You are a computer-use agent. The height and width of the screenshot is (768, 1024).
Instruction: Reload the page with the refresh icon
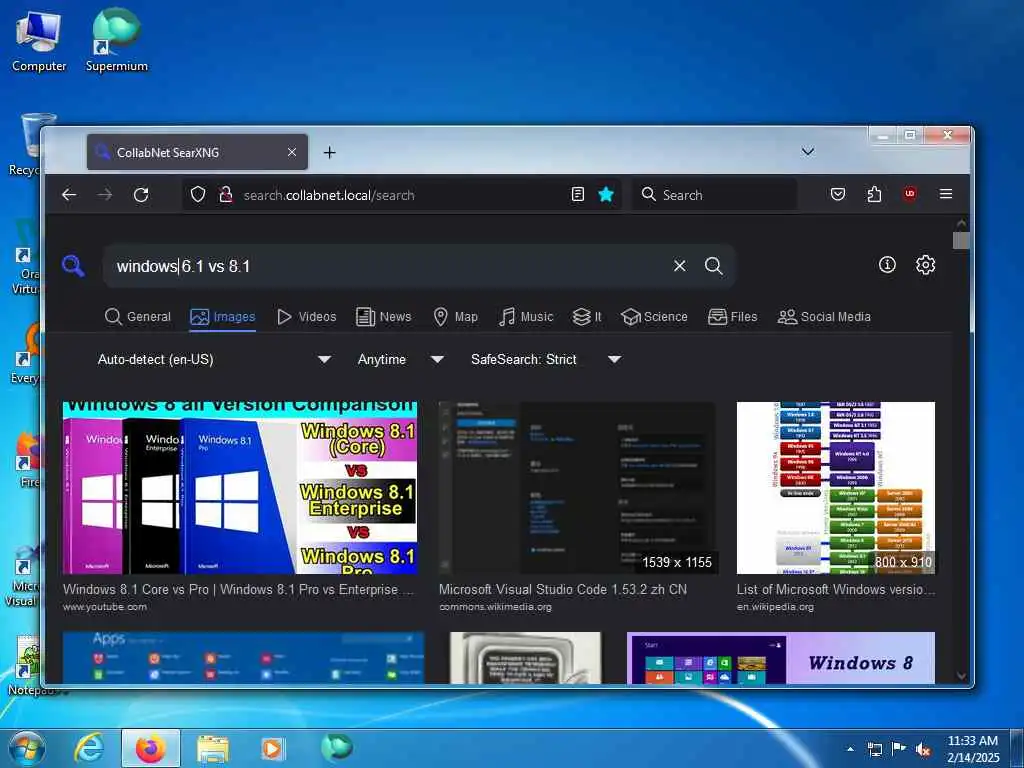click(x=141, y=195)
